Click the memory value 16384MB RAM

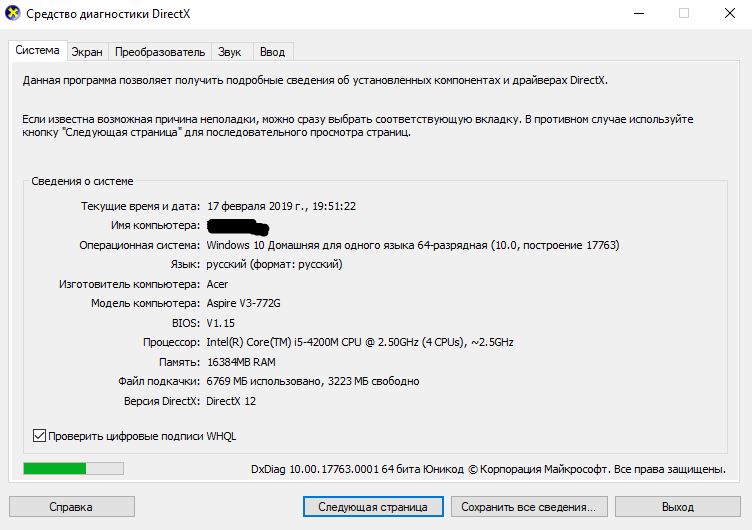tap(241, 362)
